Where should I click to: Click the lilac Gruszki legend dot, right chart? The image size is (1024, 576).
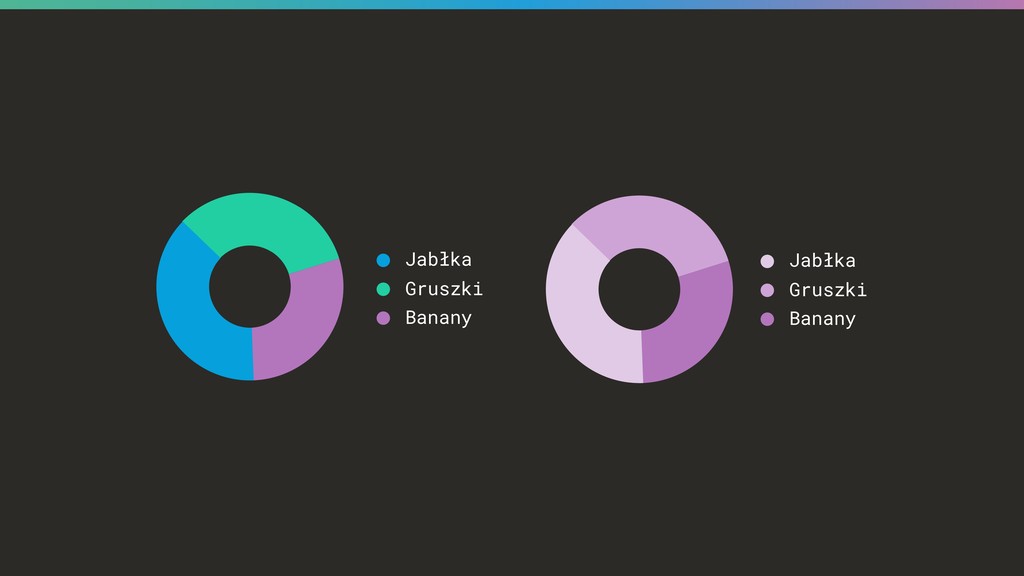767,290
